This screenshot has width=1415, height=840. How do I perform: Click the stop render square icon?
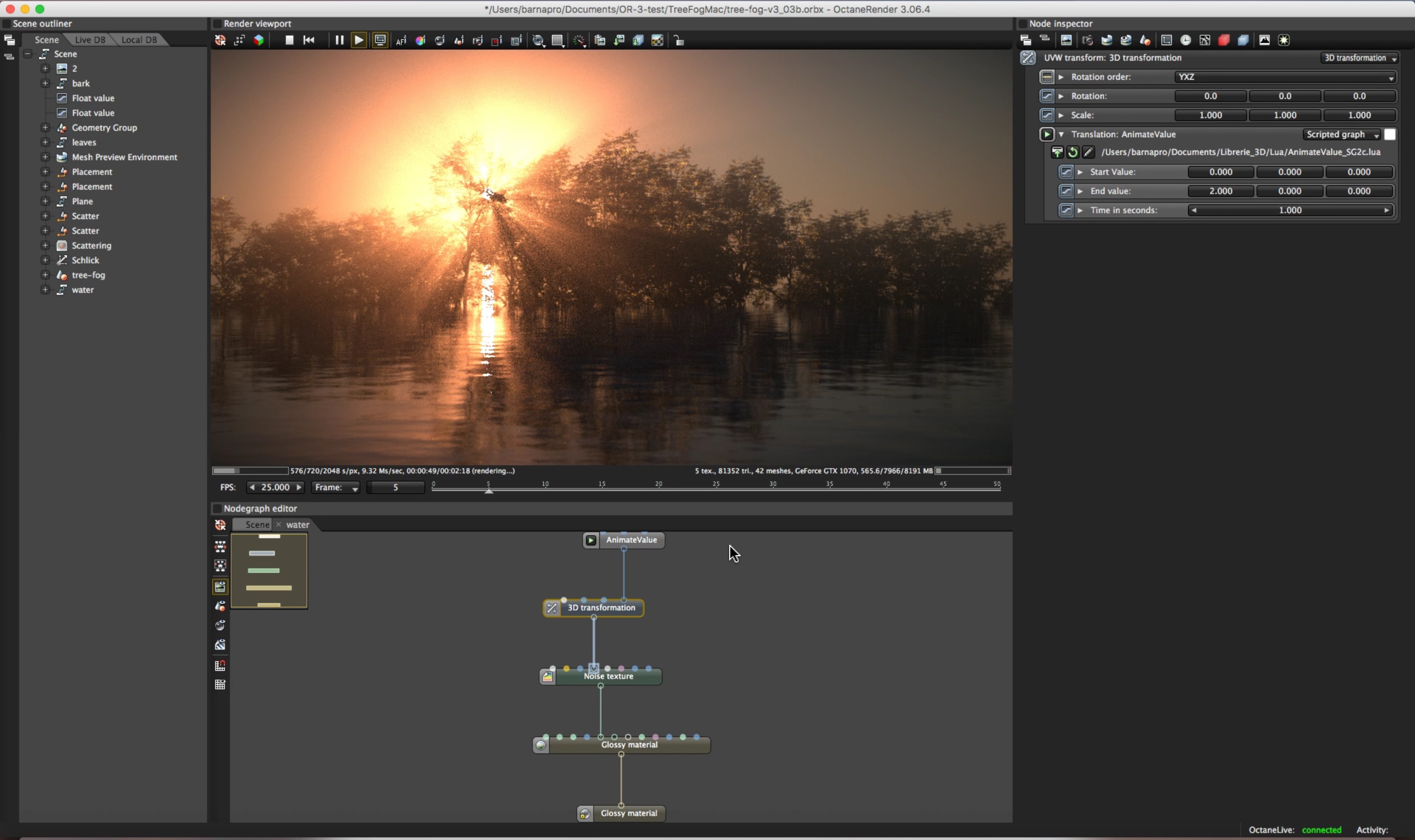click(x=289, y=40)
